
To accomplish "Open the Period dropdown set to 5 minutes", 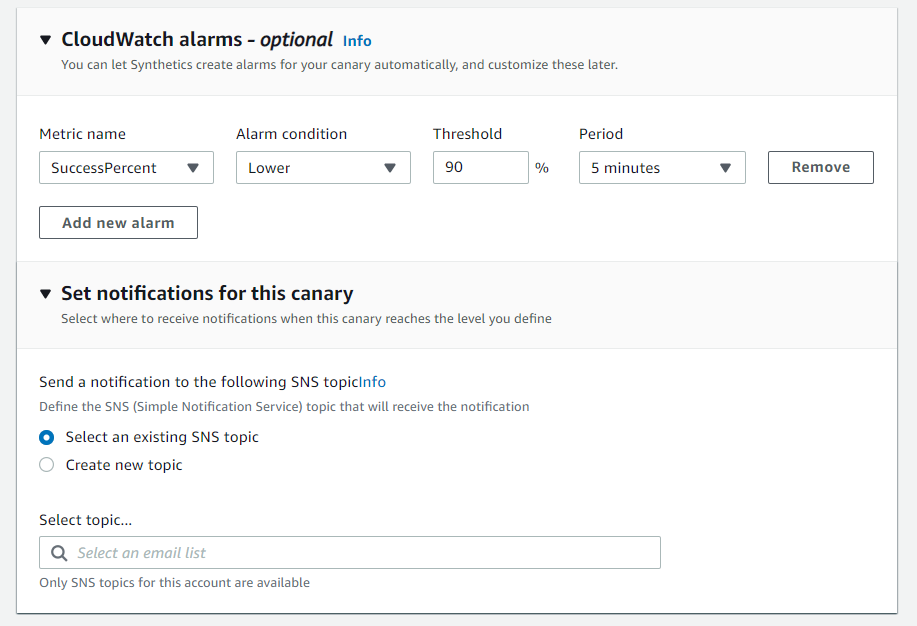I will (x=662, y=168).
